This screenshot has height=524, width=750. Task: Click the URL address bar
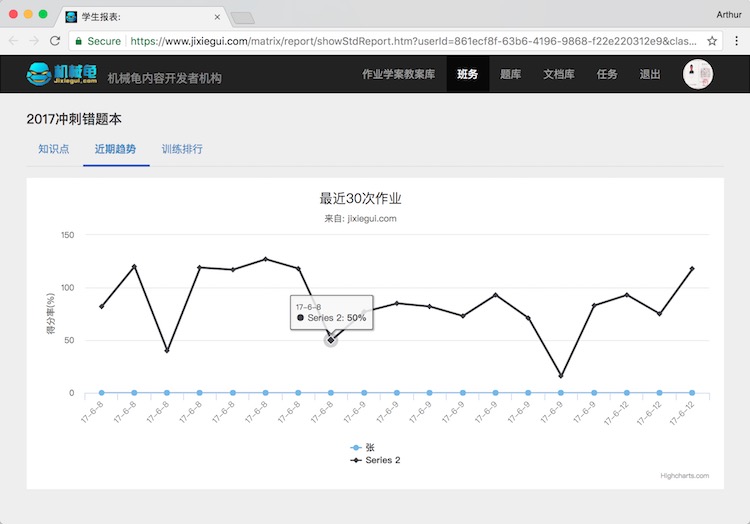coord(400,41)
